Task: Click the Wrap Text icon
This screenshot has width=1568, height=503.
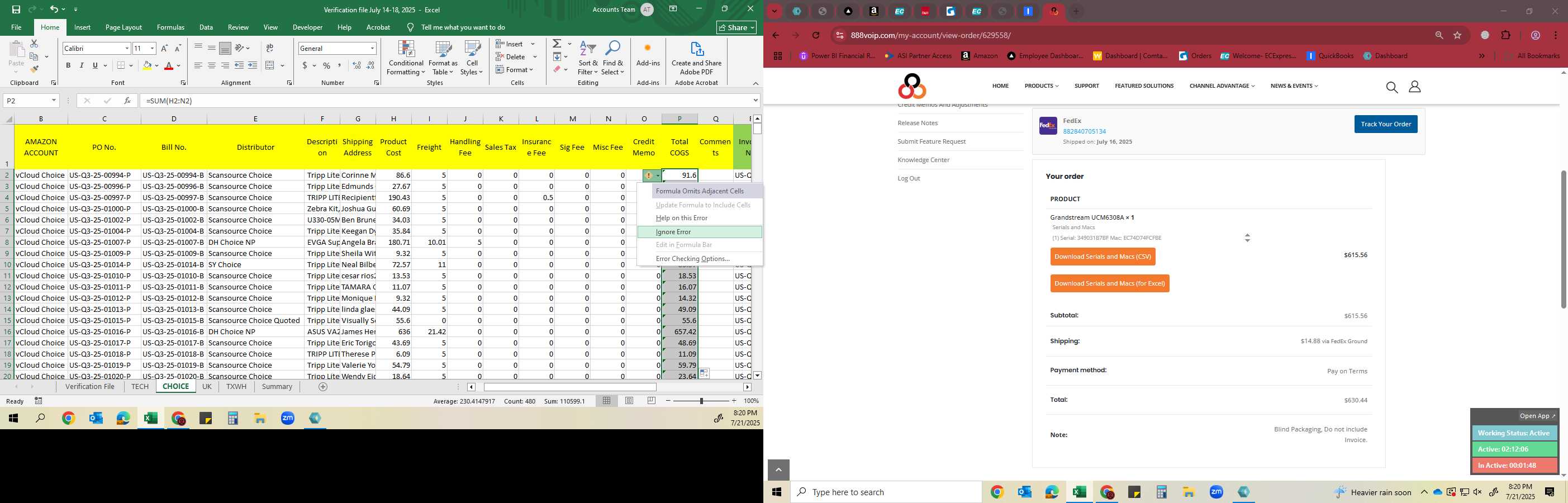Action: point(270,48)
